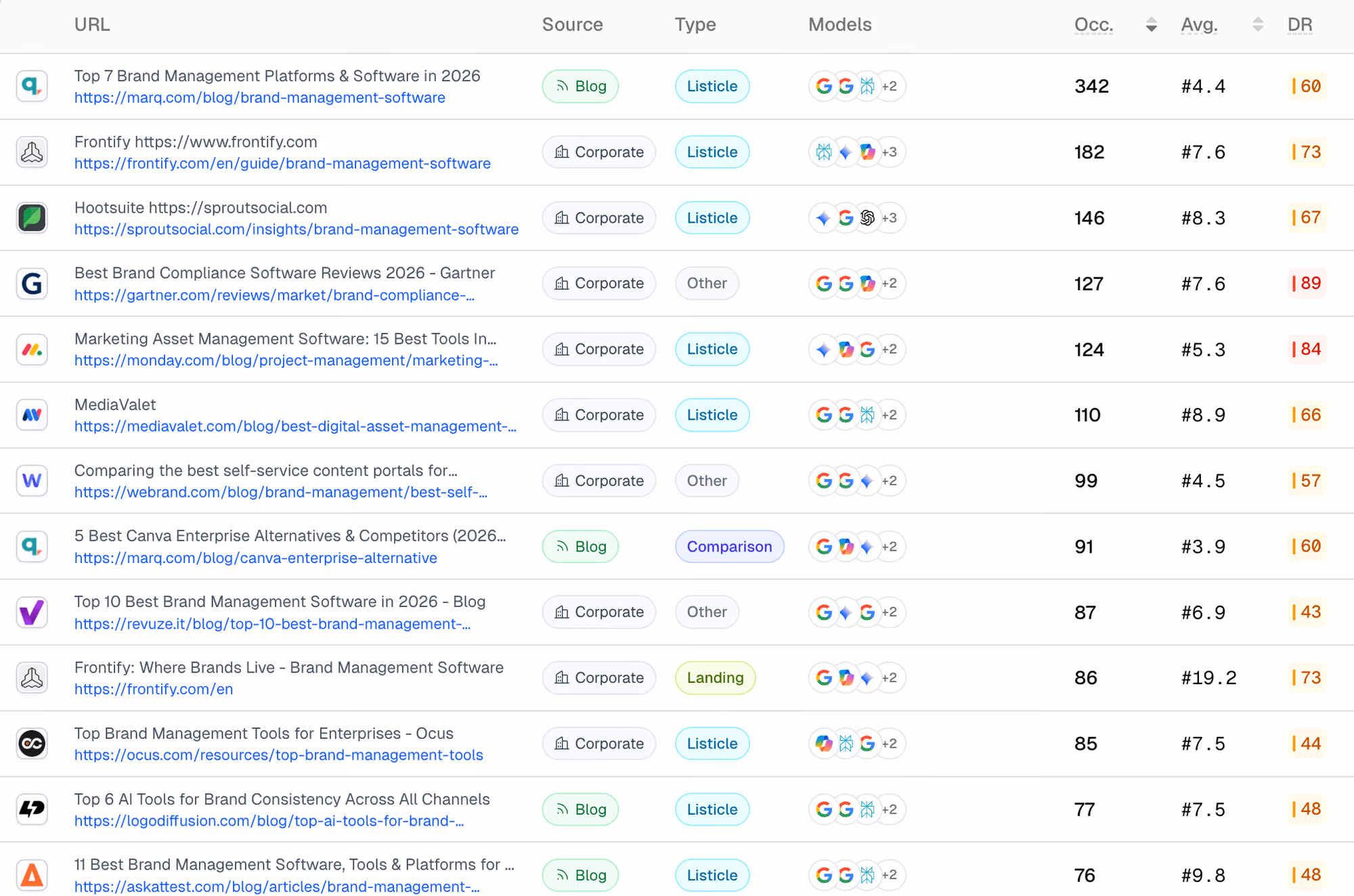Click the Other type tag in the webrand.com row
Image resolution: width=1354 pixels, height=896 pixels.
pyautogui.click(x=707, y=480)
